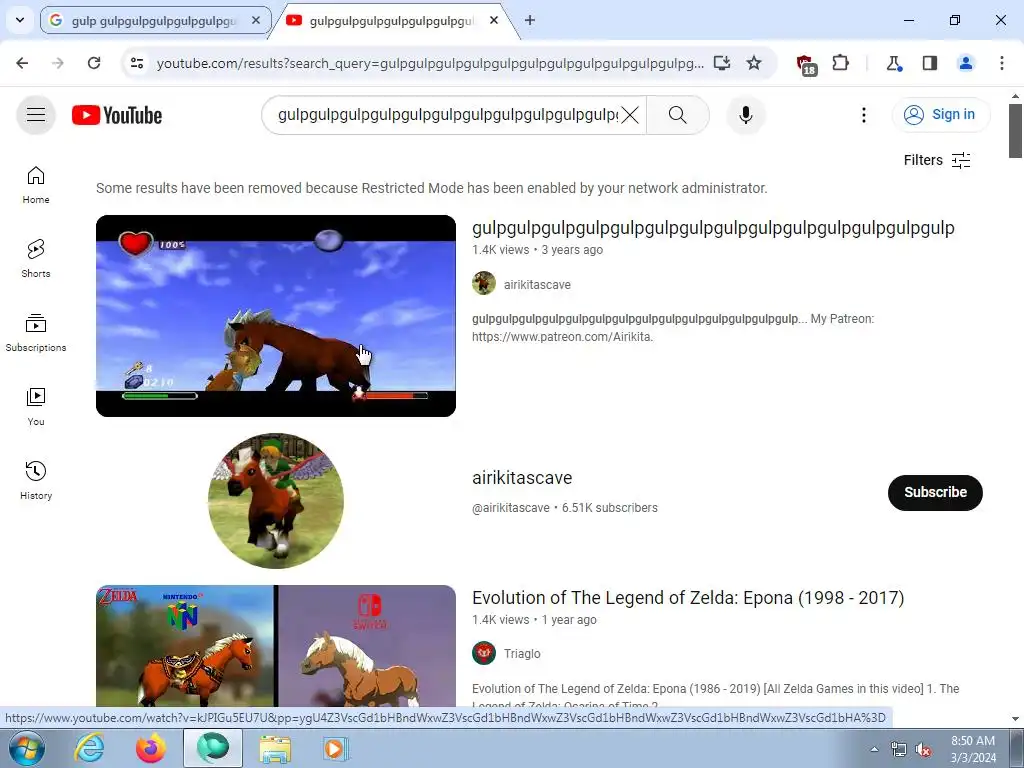1024x768 pixels.
Task: Focus the YouTube search input field
Action: click(447, 115)
